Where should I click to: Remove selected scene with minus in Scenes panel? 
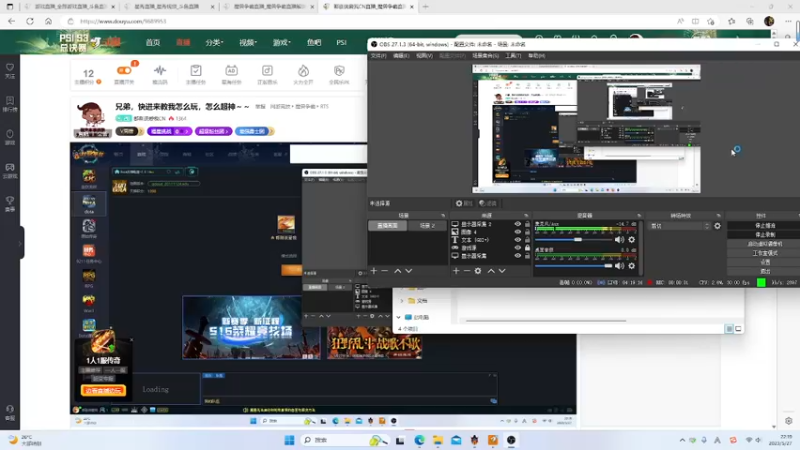pyautogui.click(x=385, y=271)
